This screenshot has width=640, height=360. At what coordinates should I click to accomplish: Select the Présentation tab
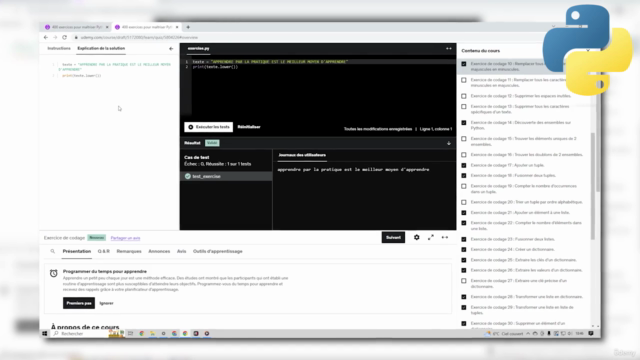[77, 251]
